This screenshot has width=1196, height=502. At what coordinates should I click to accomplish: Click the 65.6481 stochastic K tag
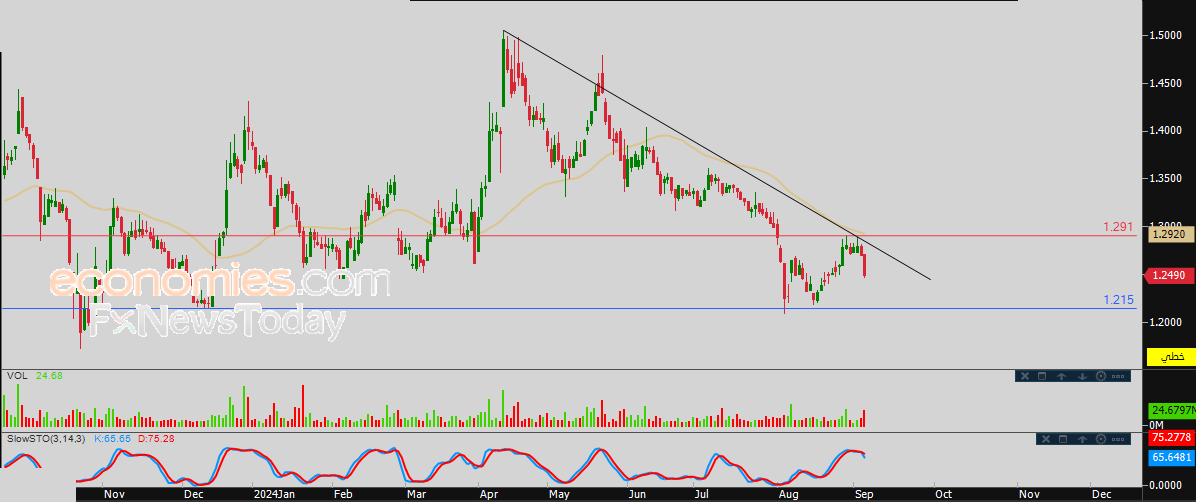pos(1171,457)
